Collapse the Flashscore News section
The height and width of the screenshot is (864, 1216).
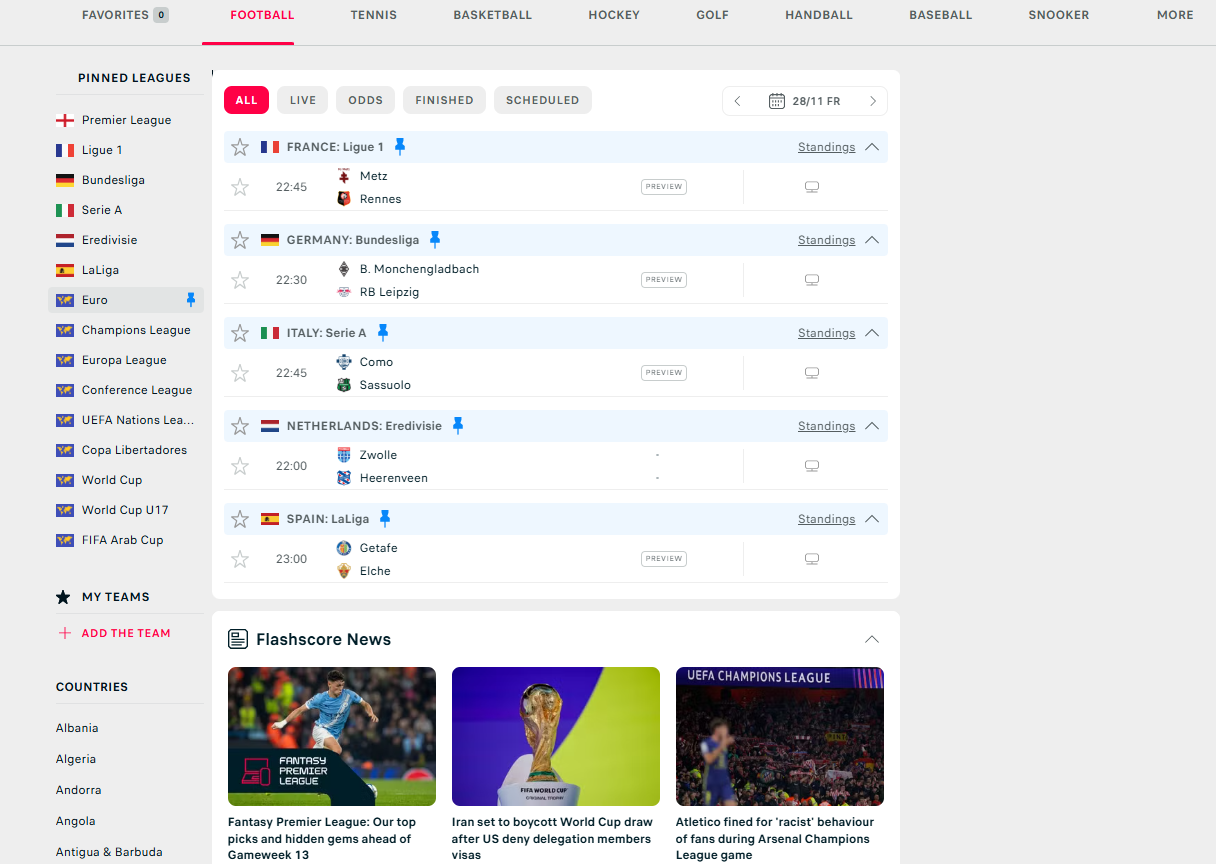[x=872, y=640]
